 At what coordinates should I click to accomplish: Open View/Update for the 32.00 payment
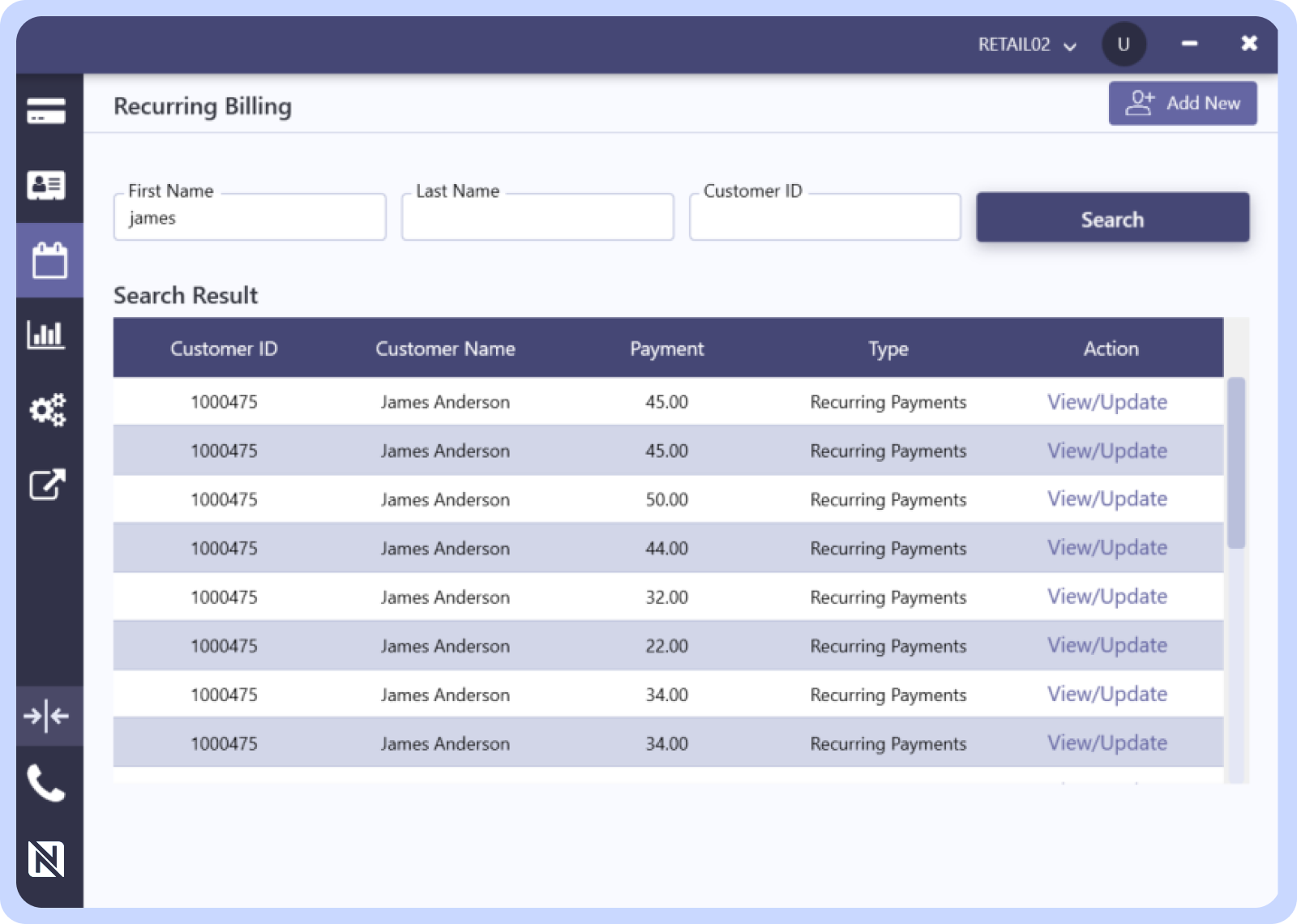point(1107,597)
